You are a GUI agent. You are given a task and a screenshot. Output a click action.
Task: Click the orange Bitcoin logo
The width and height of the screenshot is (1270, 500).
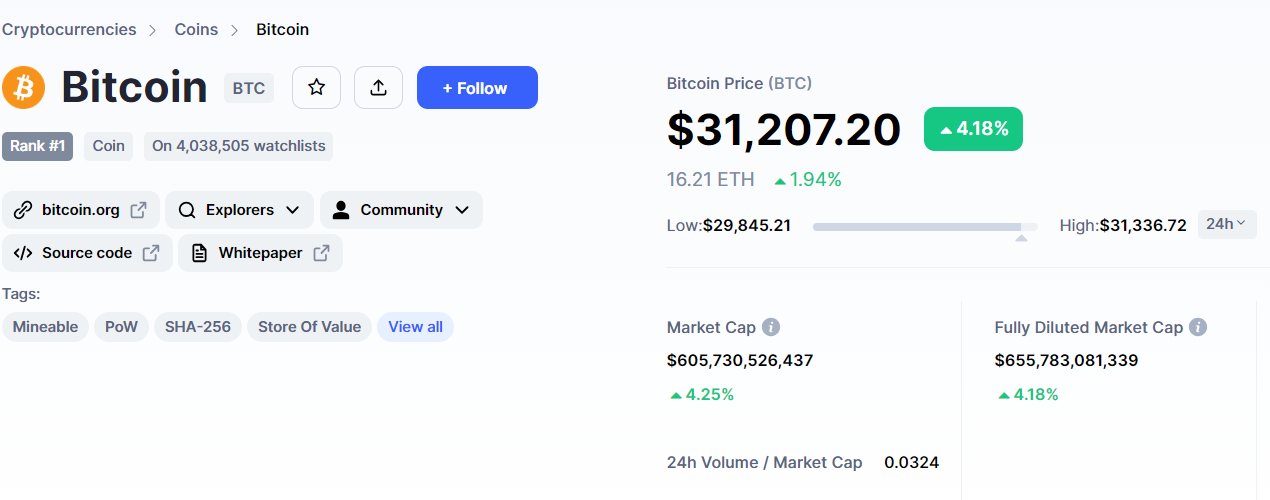click(x=24, y=88)
